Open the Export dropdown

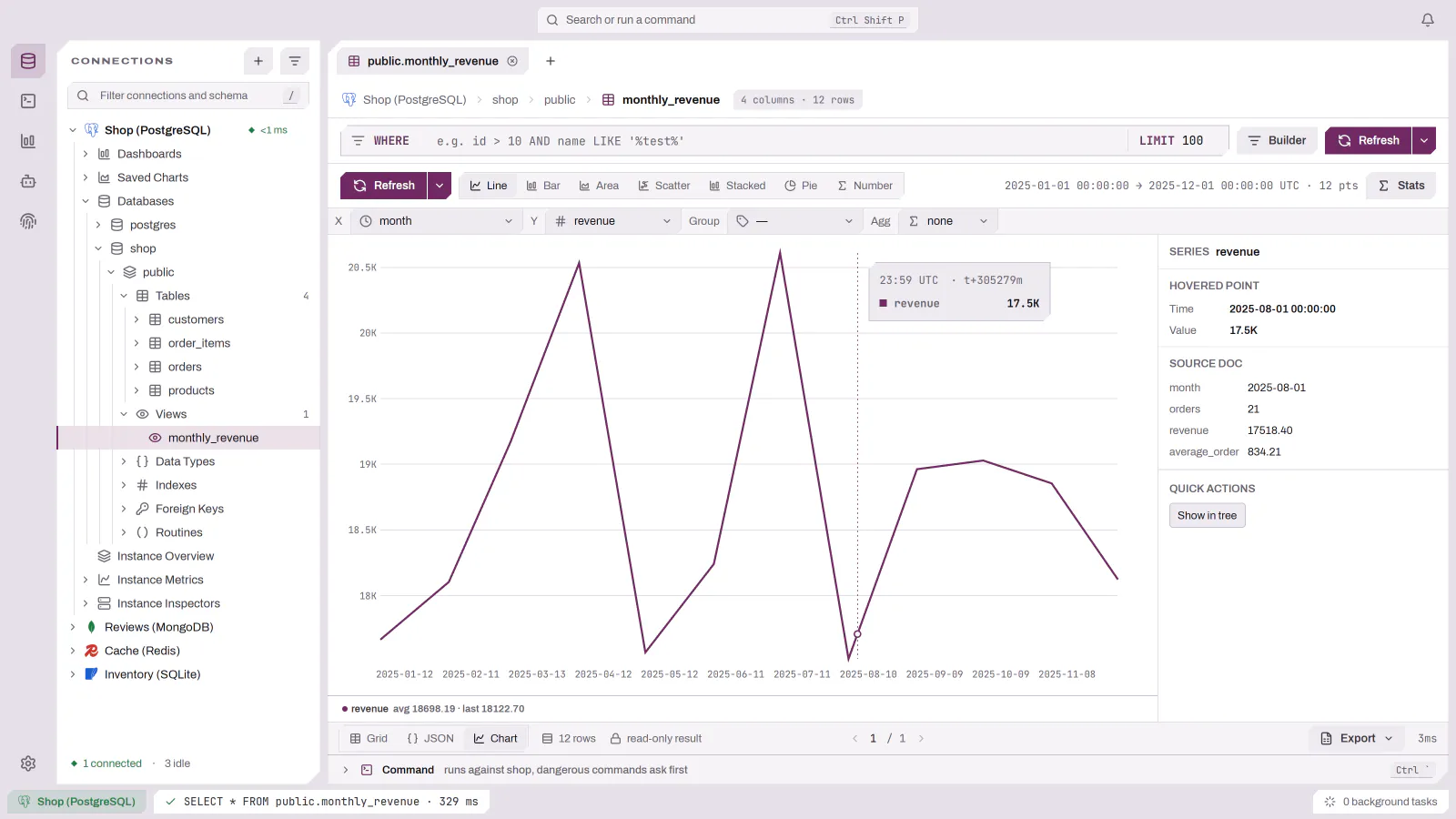pos(1357,739)
